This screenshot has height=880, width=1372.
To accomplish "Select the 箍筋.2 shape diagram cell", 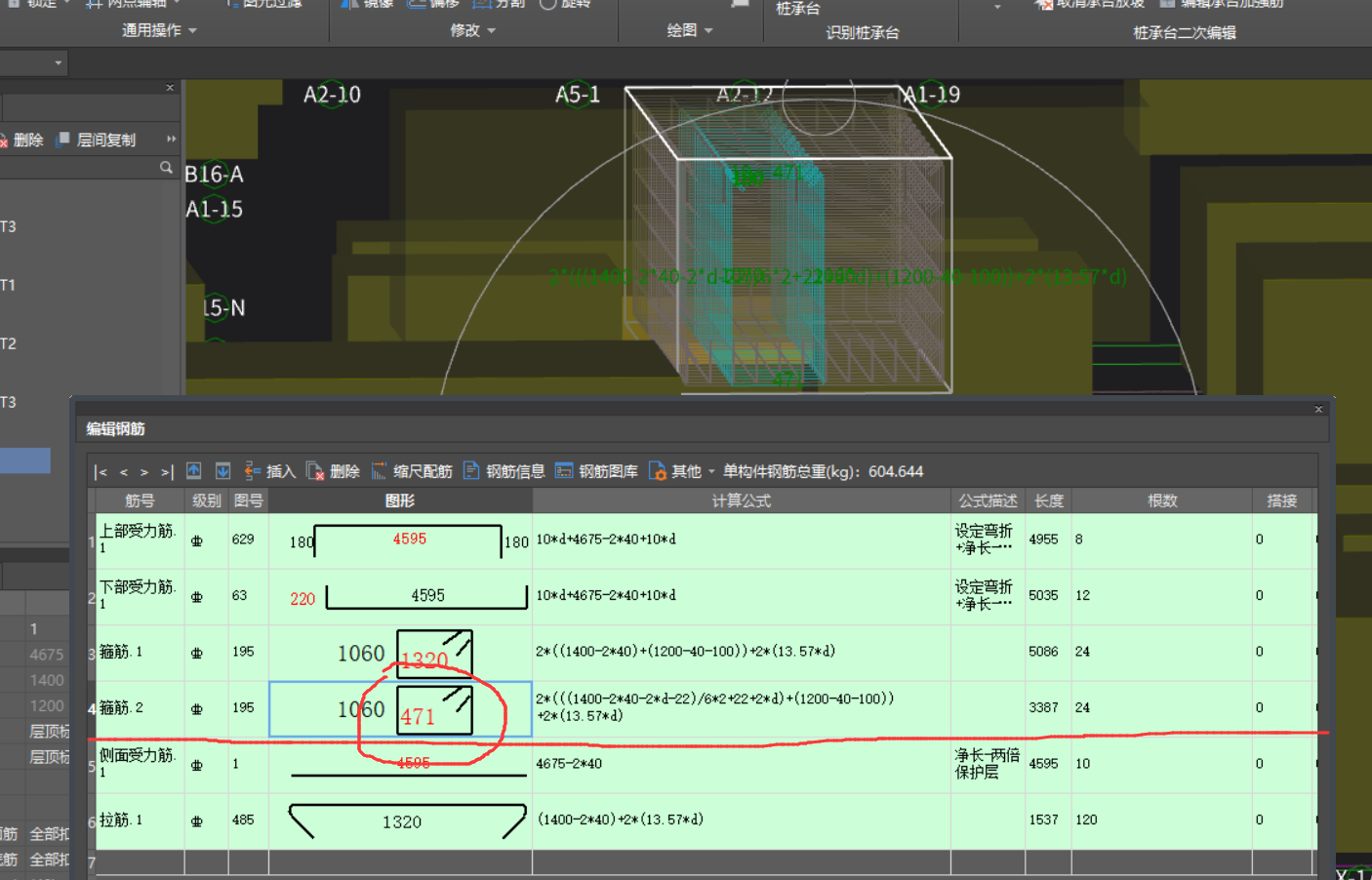I will point(400,709).
